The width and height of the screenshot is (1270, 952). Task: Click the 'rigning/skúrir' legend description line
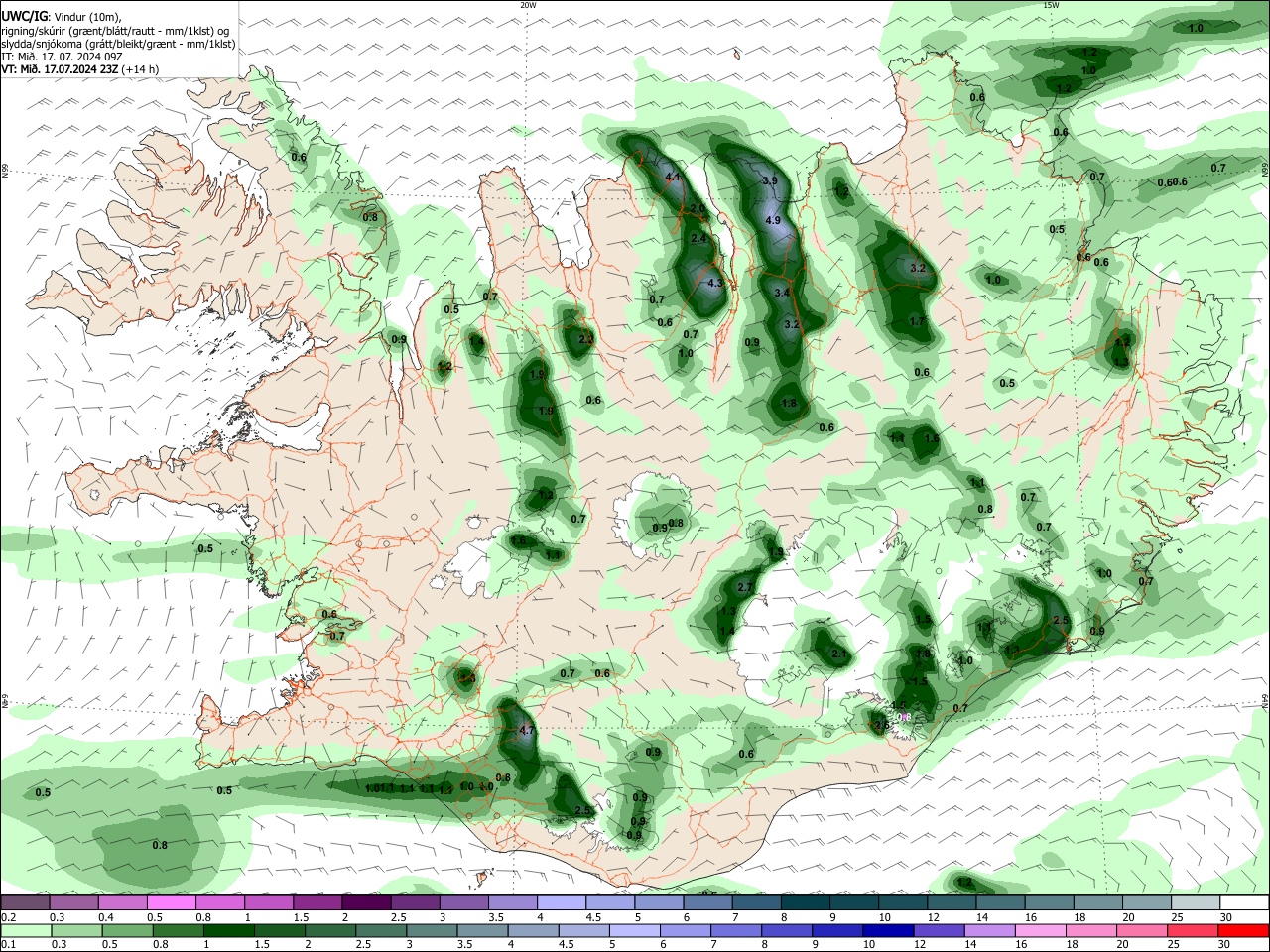115,30
